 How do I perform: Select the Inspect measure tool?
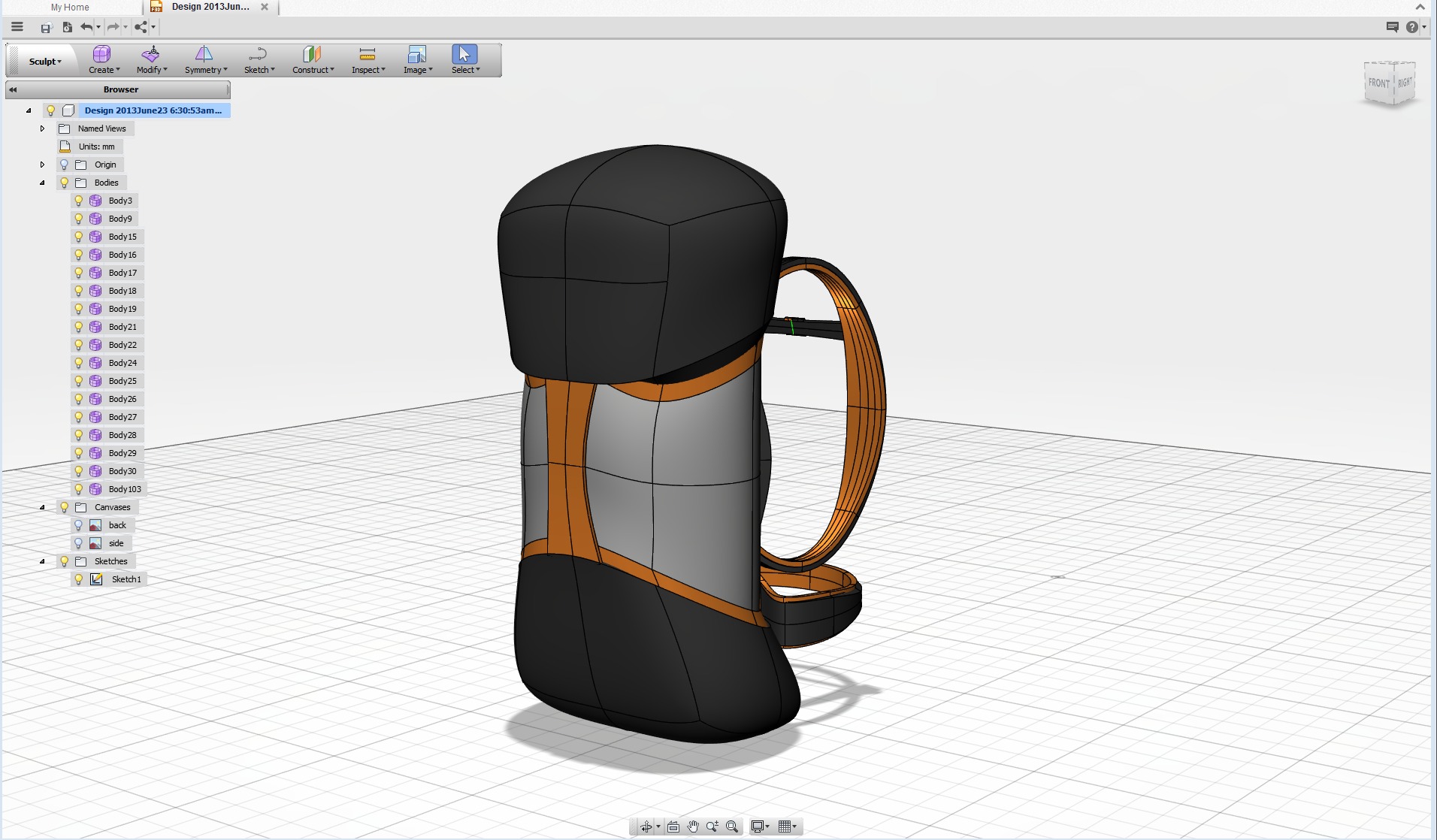(366, 55)
